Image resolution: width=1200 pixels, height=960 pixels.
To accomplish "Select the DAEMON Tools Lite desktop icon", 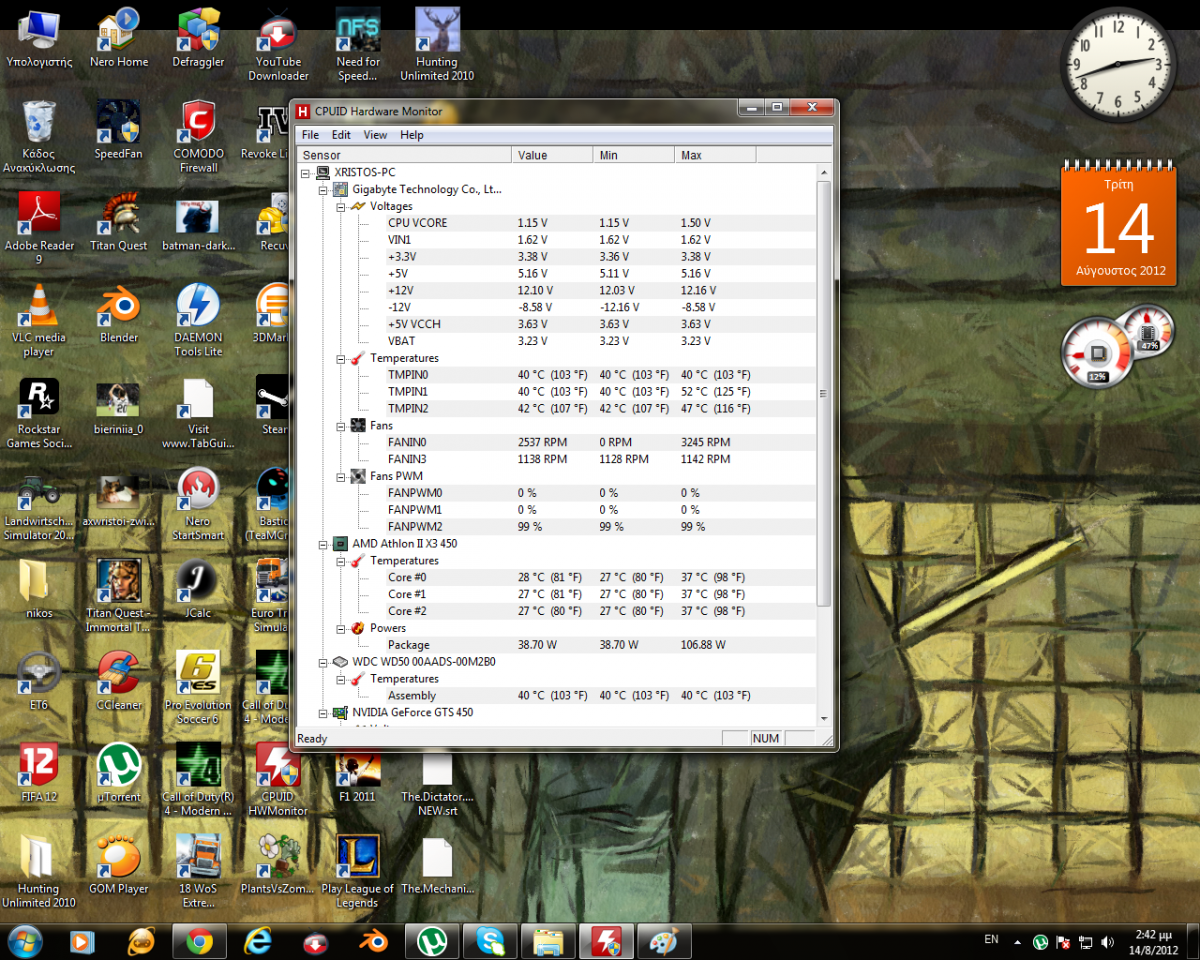I will (198, 321).
